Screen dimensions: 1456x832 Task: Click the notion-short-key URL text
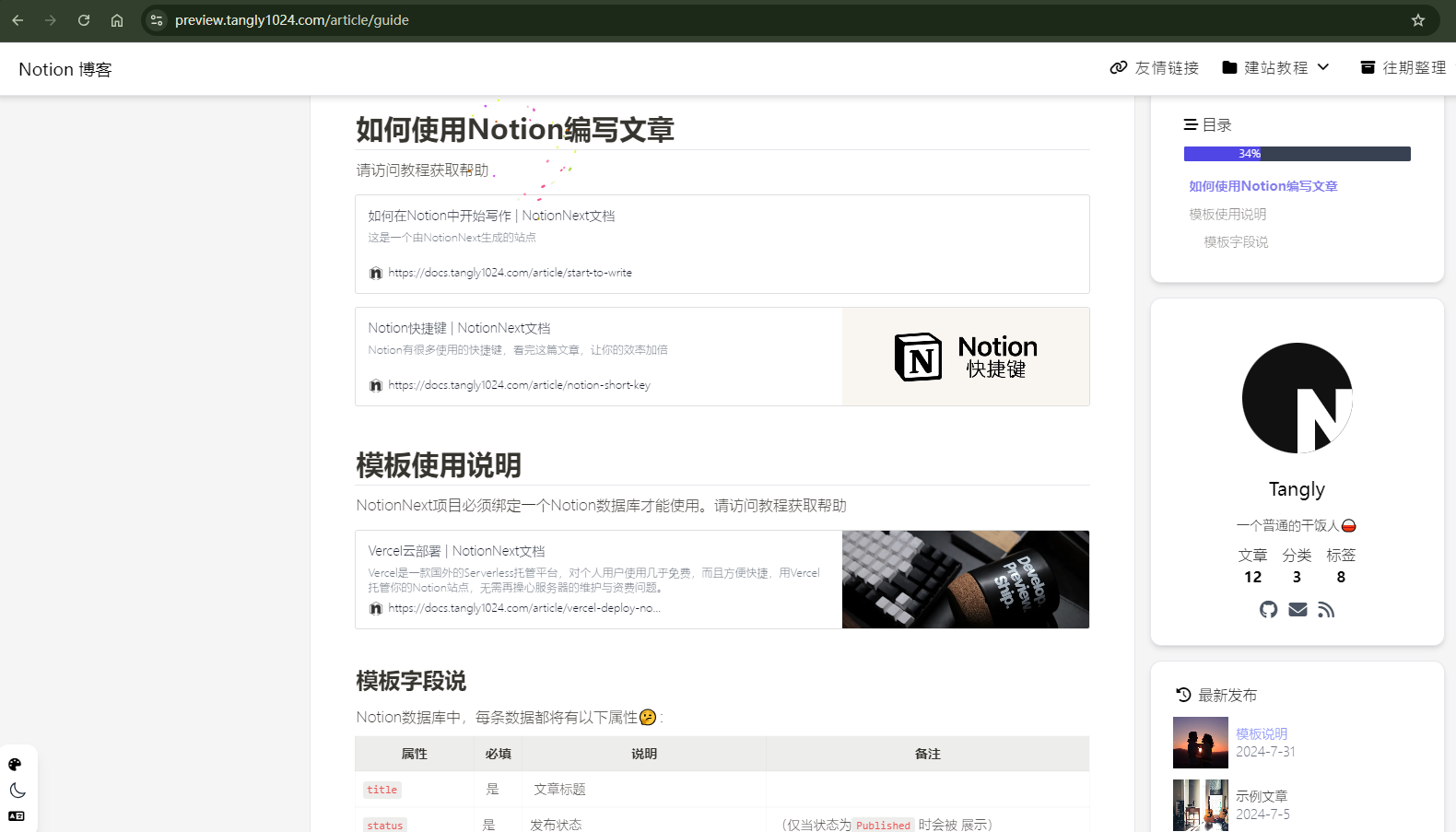[x=519, y=385]
